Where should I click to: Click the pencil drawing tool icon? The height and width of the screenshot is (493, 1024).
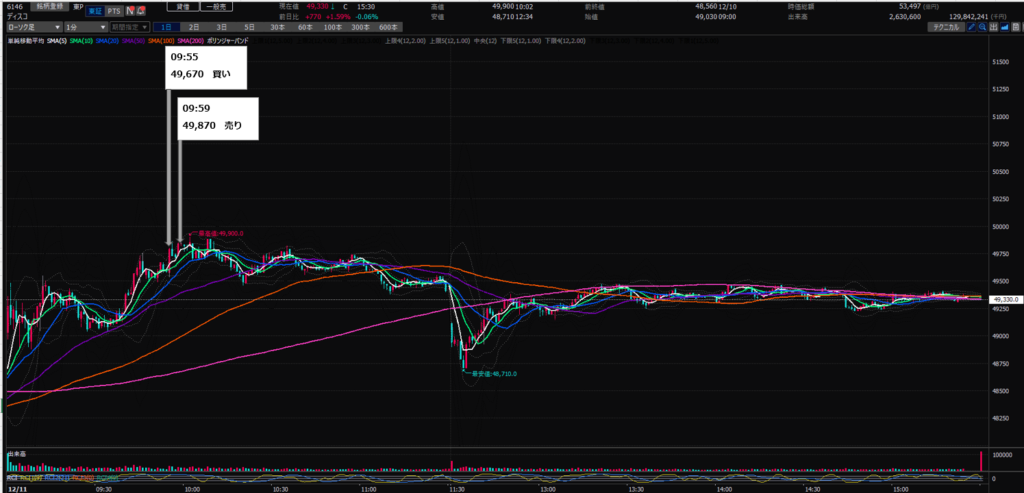[x=969, y=27]
